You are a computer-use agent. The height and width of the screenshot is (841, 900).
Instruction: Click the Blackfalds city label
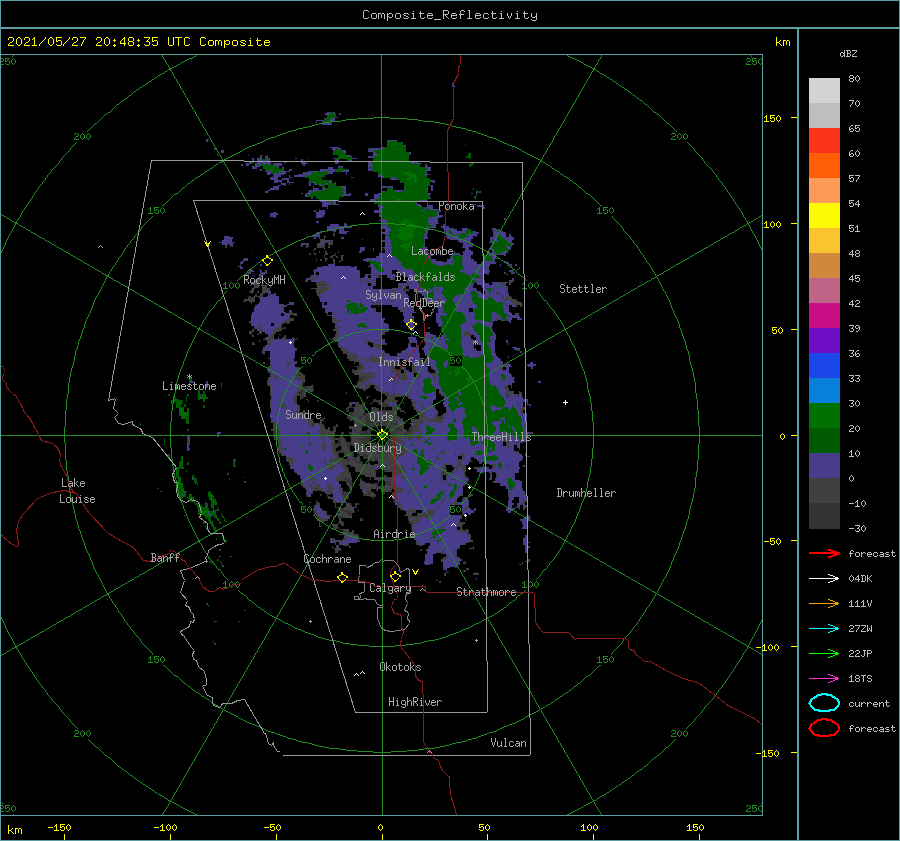coord(425,277)
